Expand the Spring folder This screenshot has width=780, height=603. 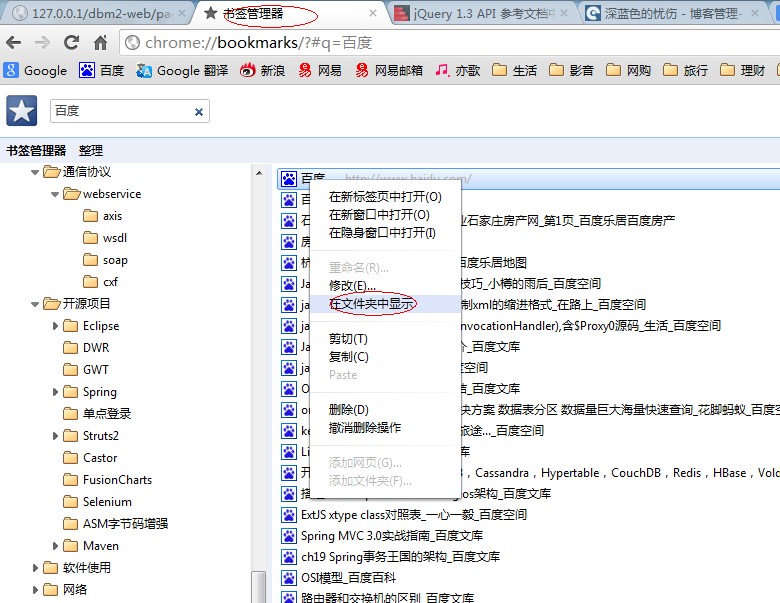point(55,392)
